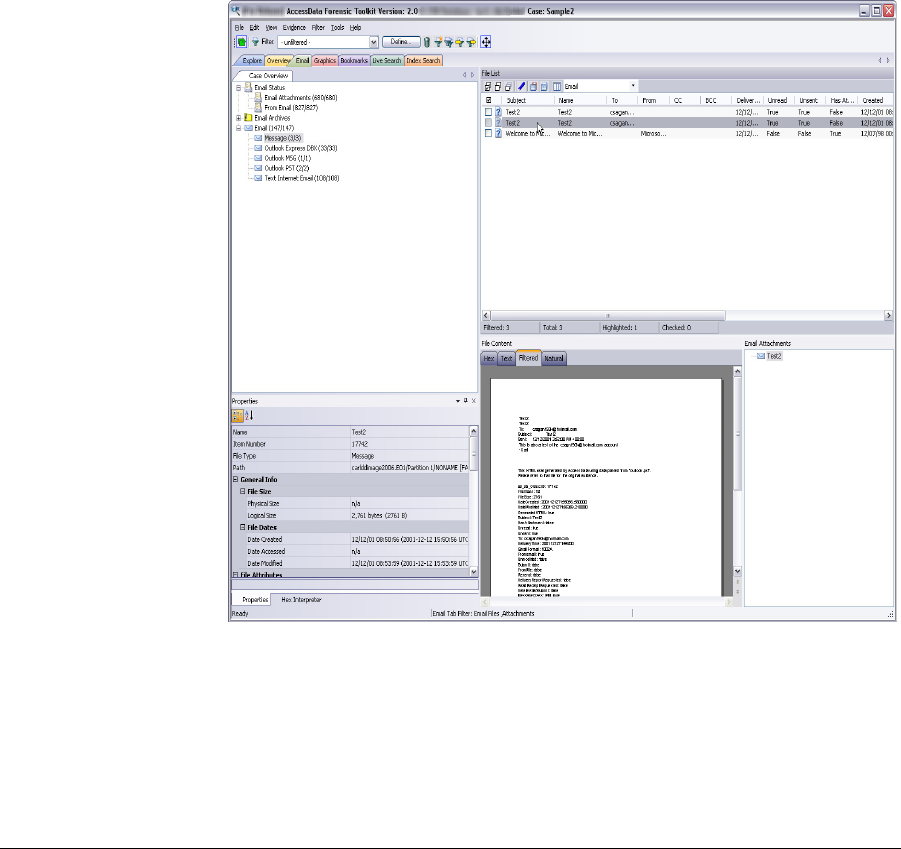Open the unfiltered filter dropdown

point(374,43)
